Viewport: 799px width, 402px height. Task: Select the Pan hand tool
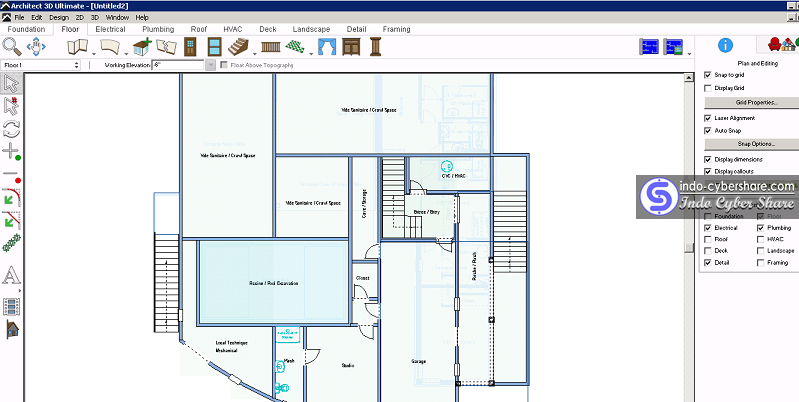[x=36, y=47]
